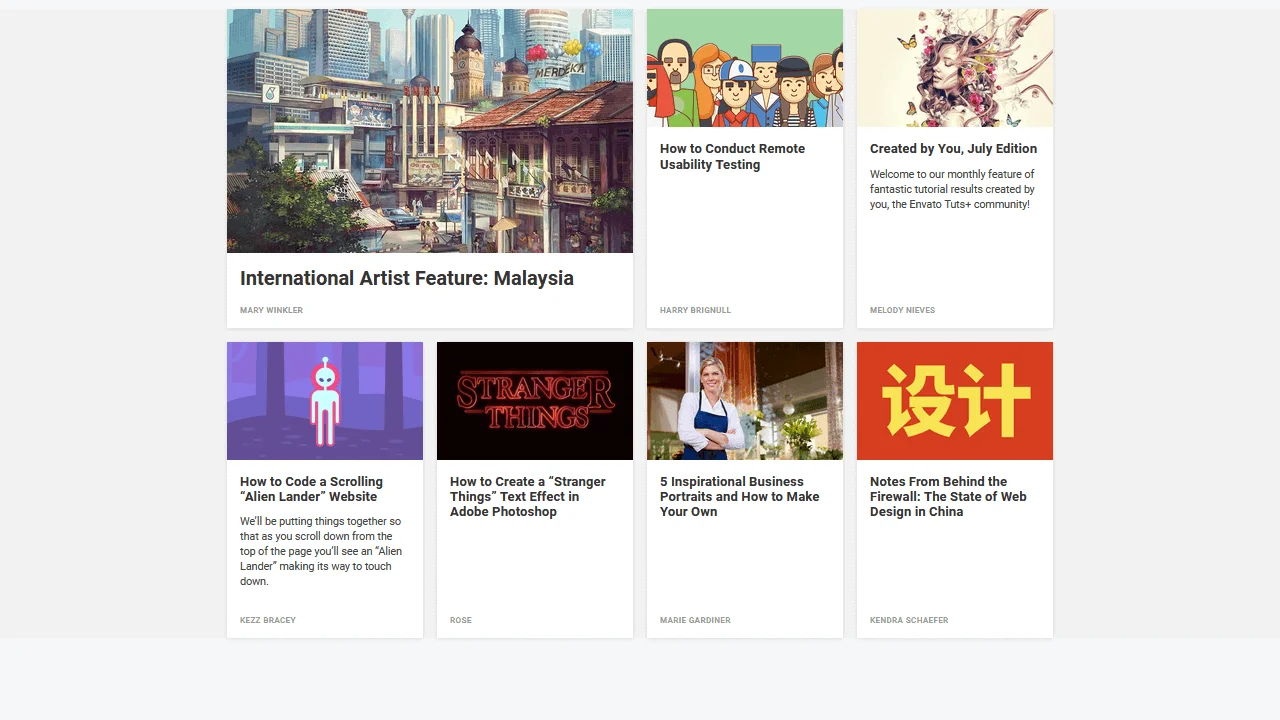Viewport: 1280px width, 720px height.
Task: Open the "International Artist Feature: Malaysia" article
Action: coord(406,278)
